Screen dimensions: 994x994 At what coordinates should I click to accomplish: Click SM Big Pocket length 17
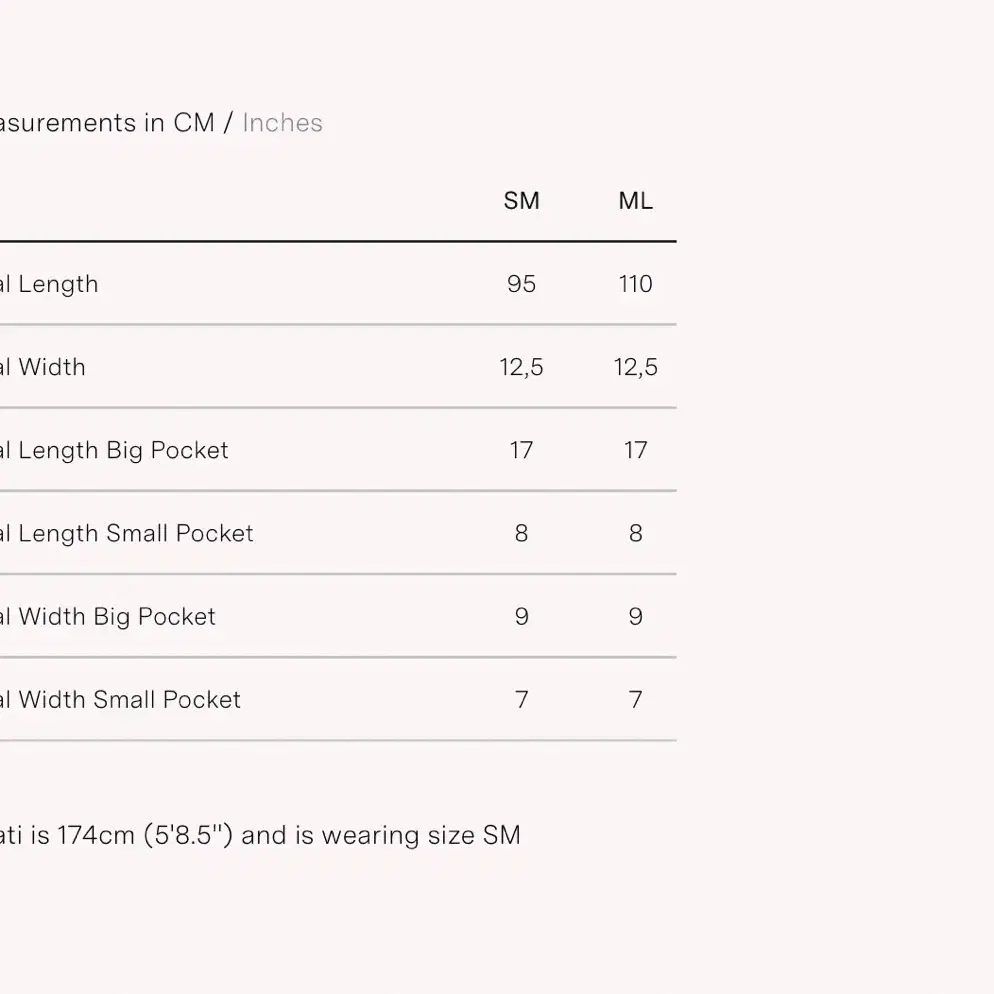pos(521,450)
